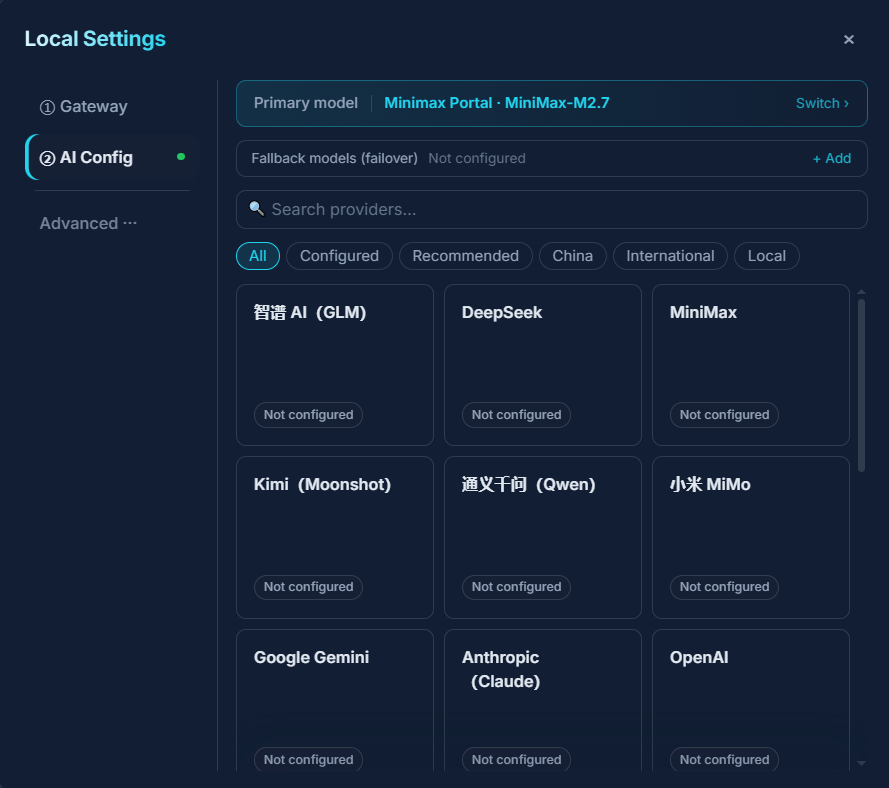Open the Gateway settings section
The image size is (889, 788).
(84, 106)
